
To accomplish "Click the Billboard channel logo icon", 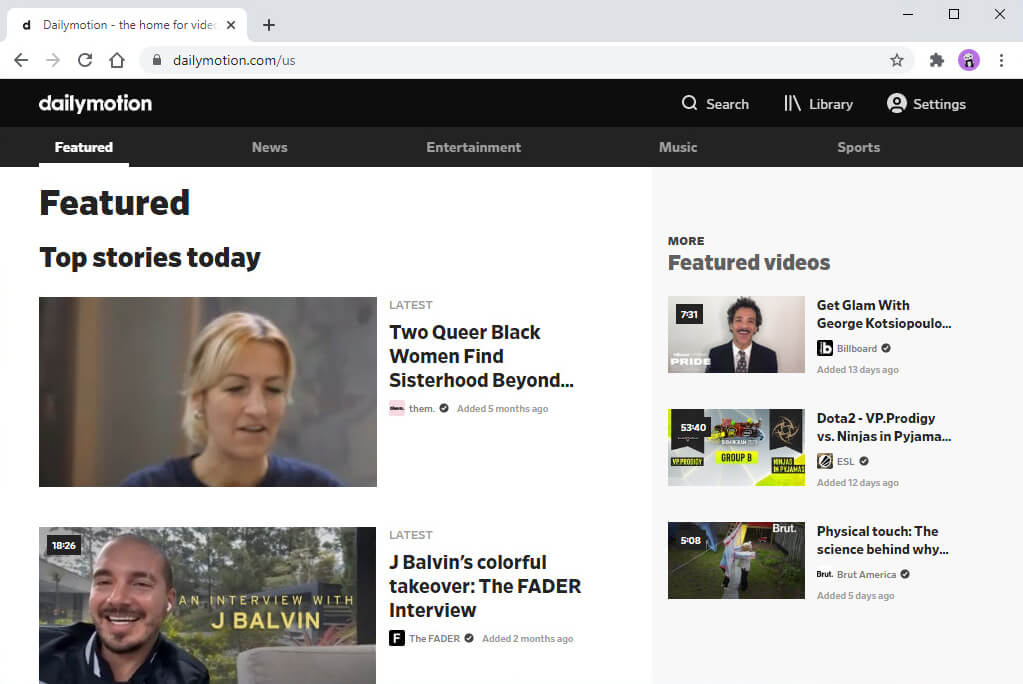I will coord(825,348).
